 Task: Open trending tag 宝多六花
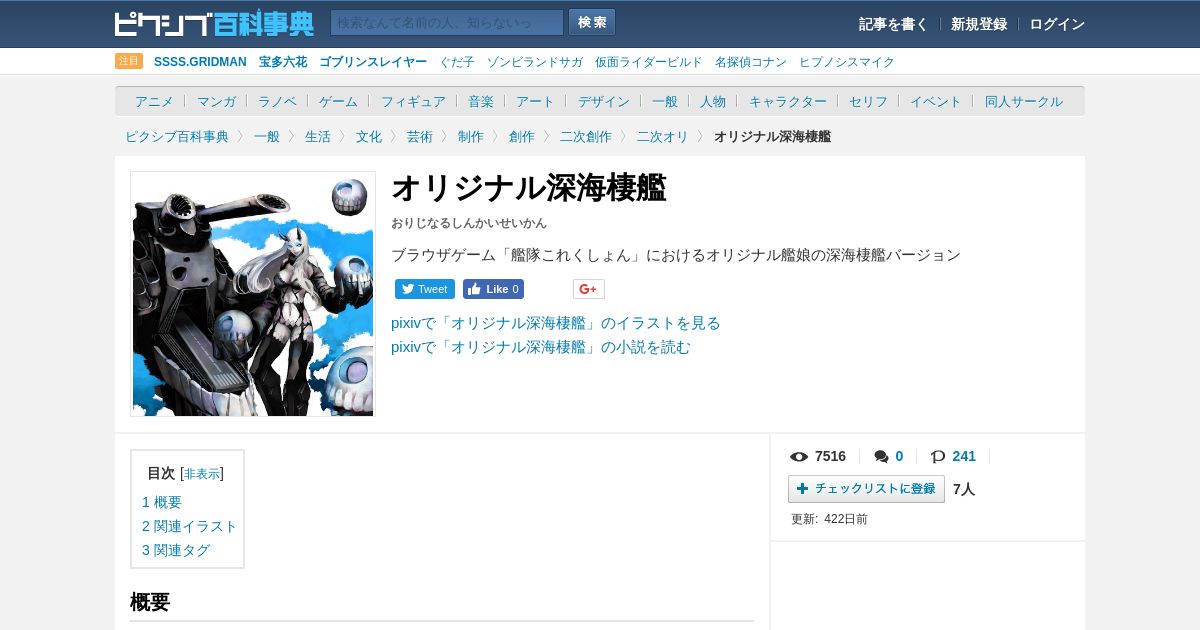point(283,62)
